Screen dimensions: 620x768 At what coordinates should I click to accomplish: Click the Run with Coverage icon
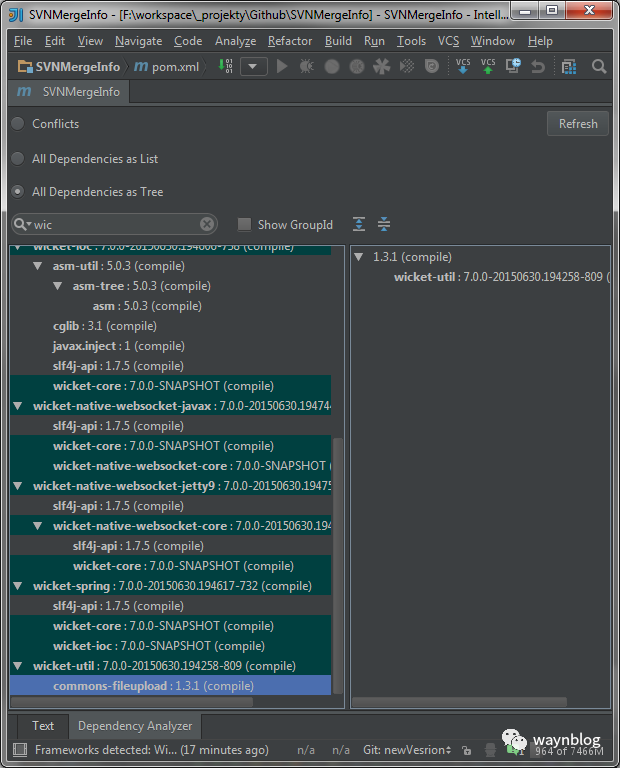pyautogui.click(x=332, y=66)
